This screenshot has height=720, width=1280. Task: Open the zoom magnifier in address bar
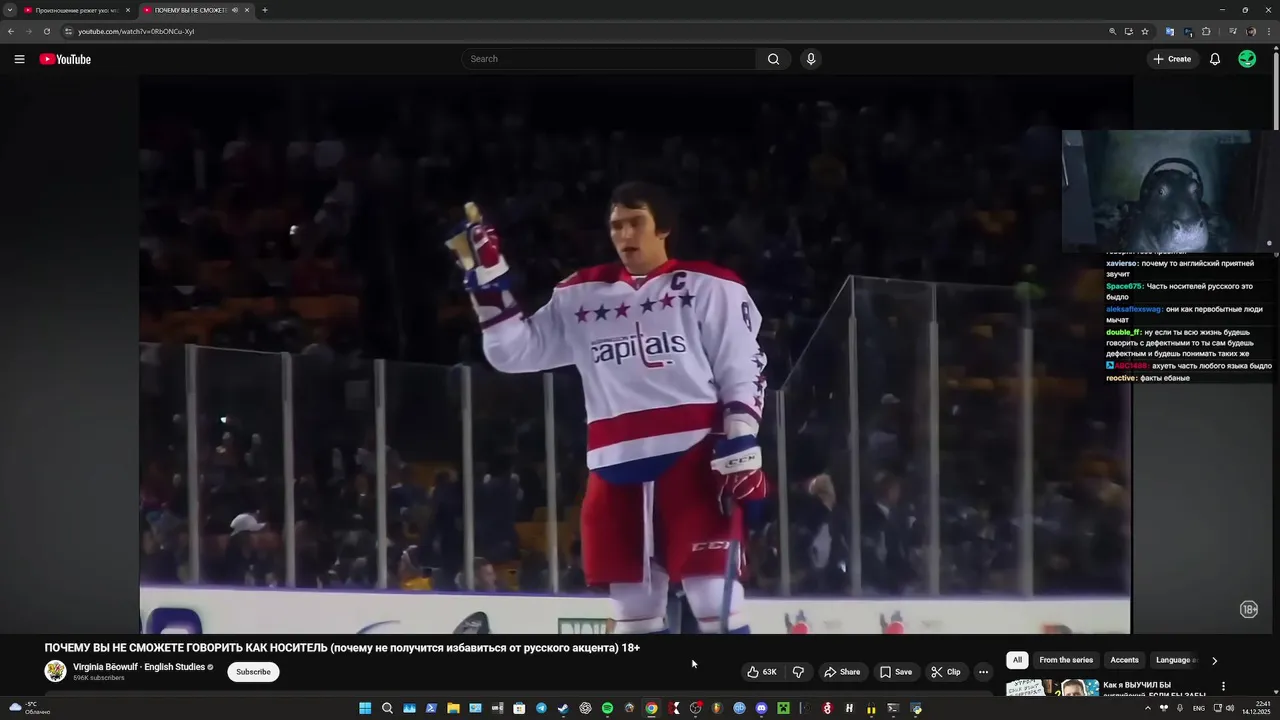click(x=1112, y=31)
